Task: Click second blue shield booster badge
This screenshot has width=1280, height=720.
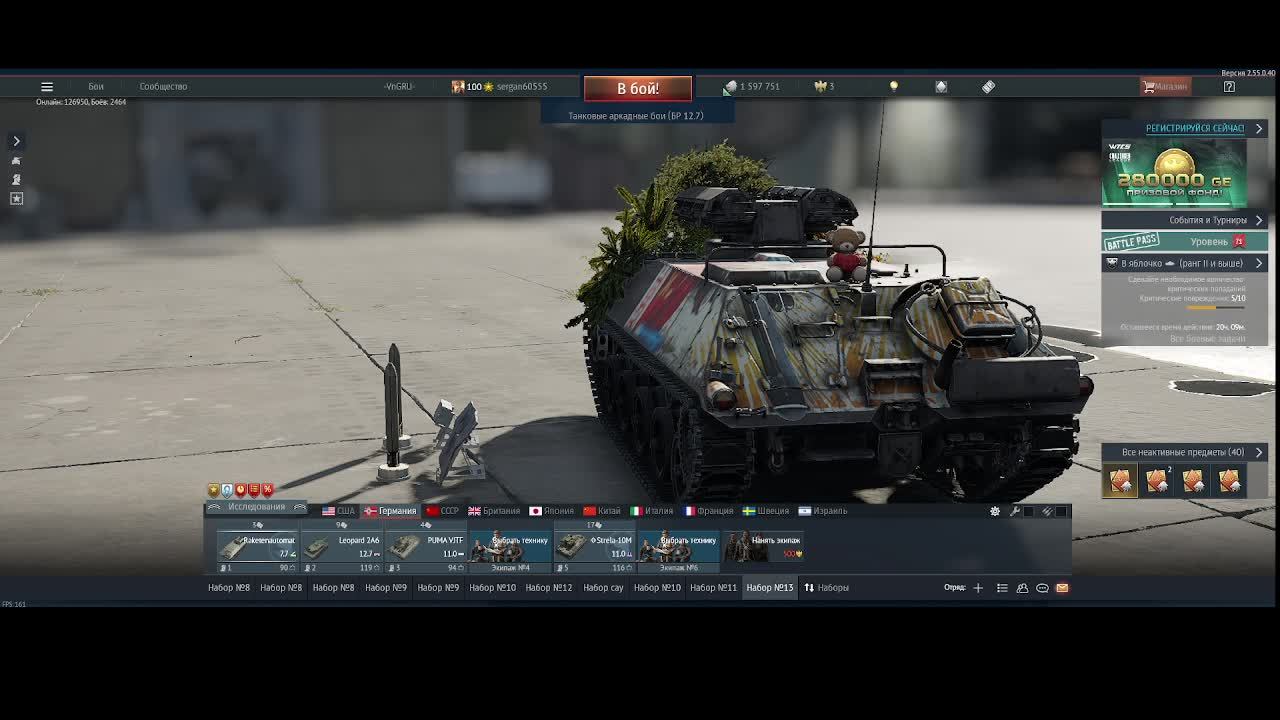Action: tap(227, 490)
